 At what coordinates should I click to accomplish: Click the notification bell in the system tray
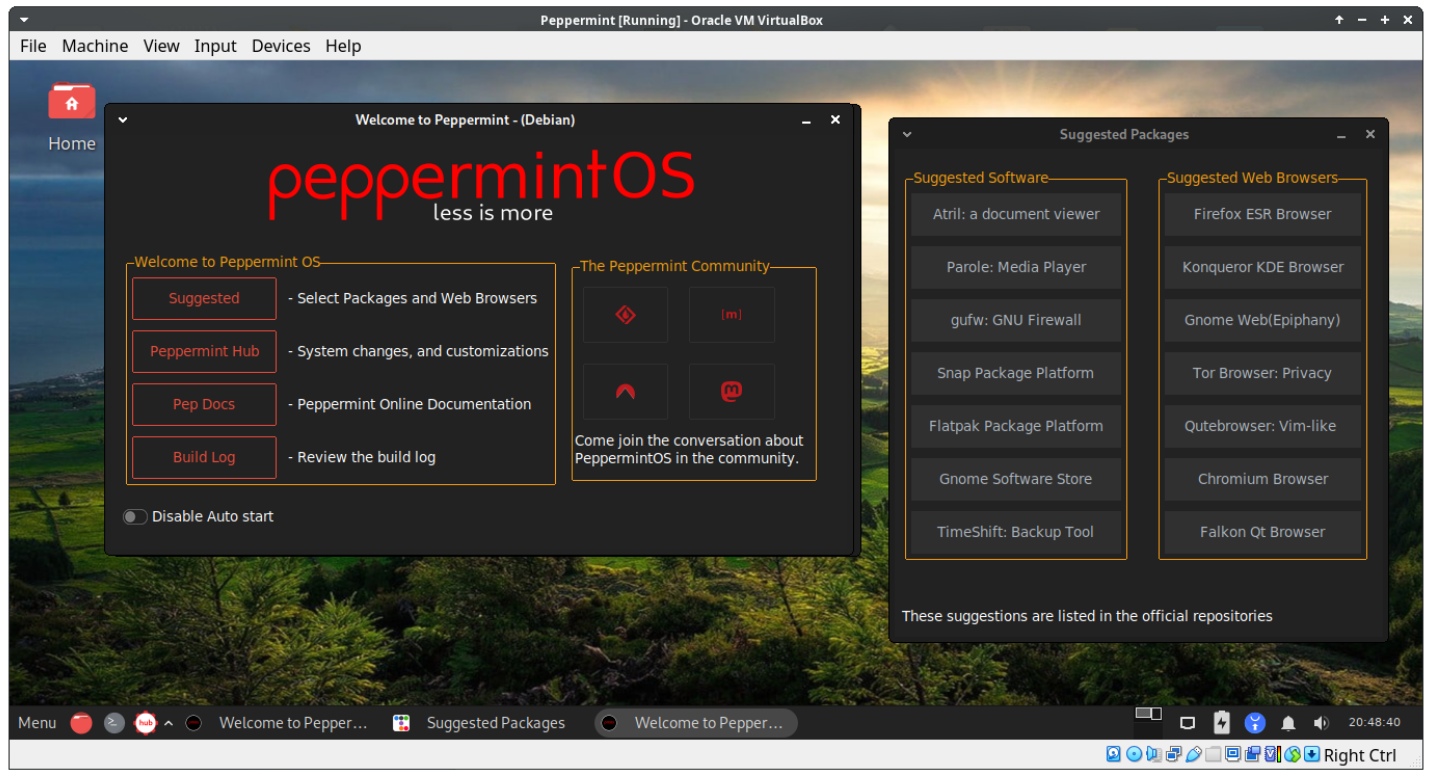[x=1288, y=722]
